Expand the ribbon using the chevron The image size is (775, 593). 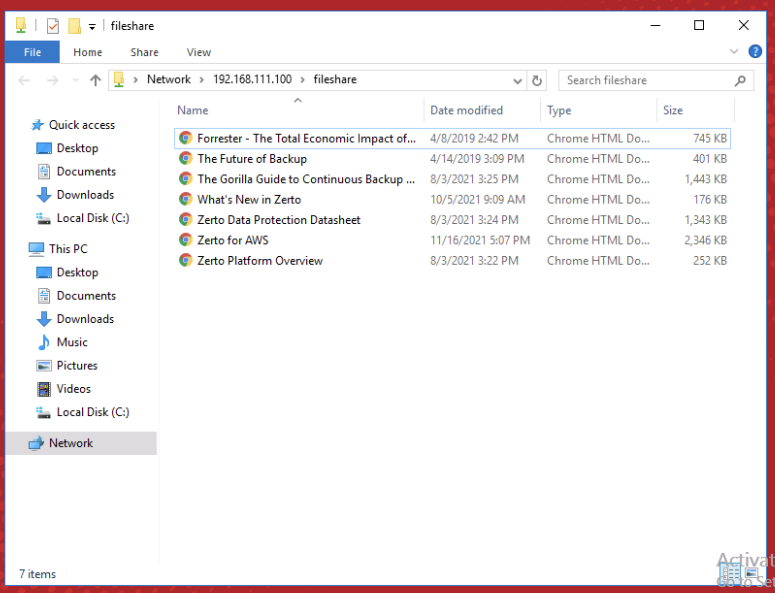734,51
